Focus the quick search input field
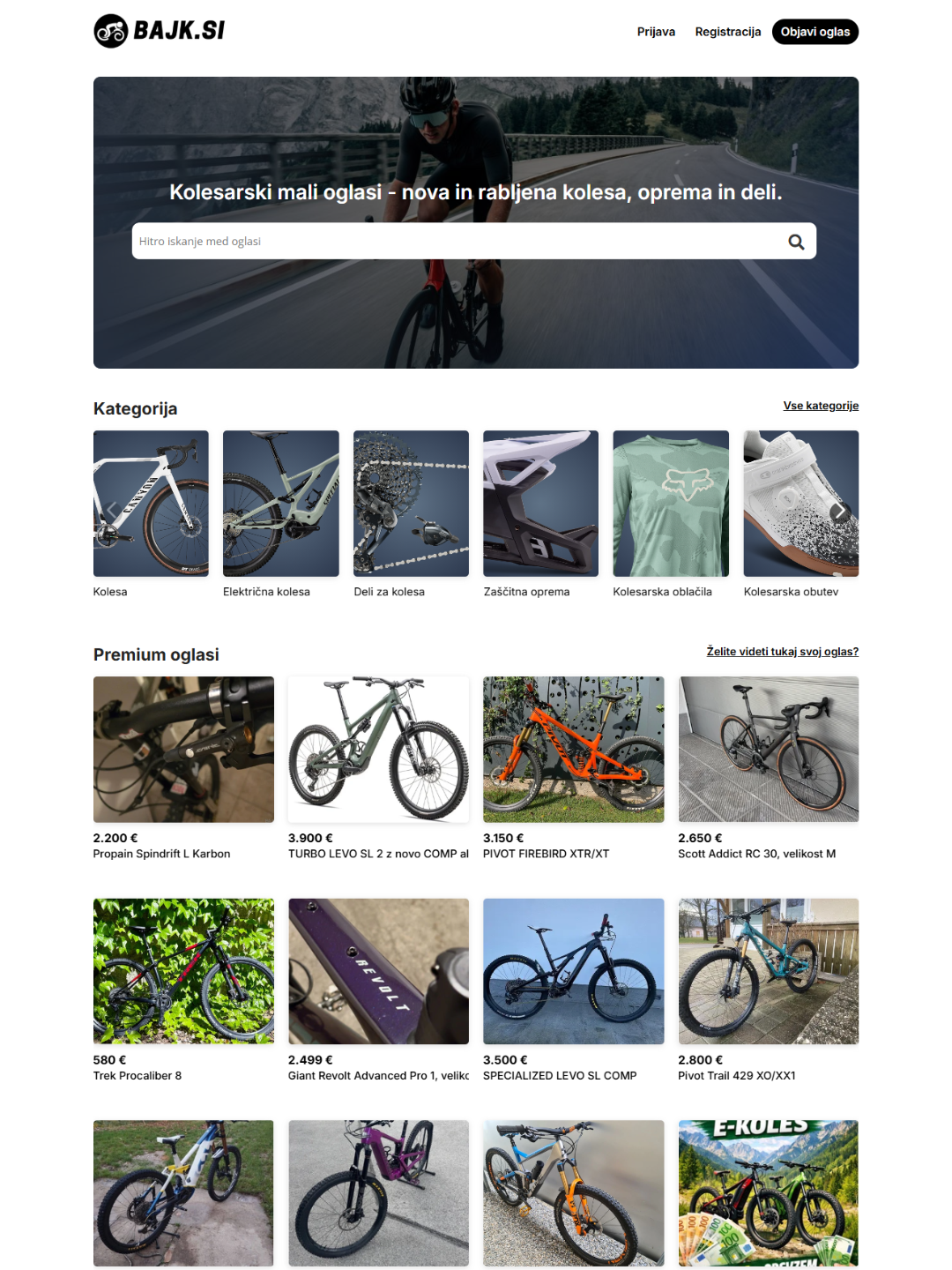The height and width of the screenshot is (1270, 952). [457, 241]
